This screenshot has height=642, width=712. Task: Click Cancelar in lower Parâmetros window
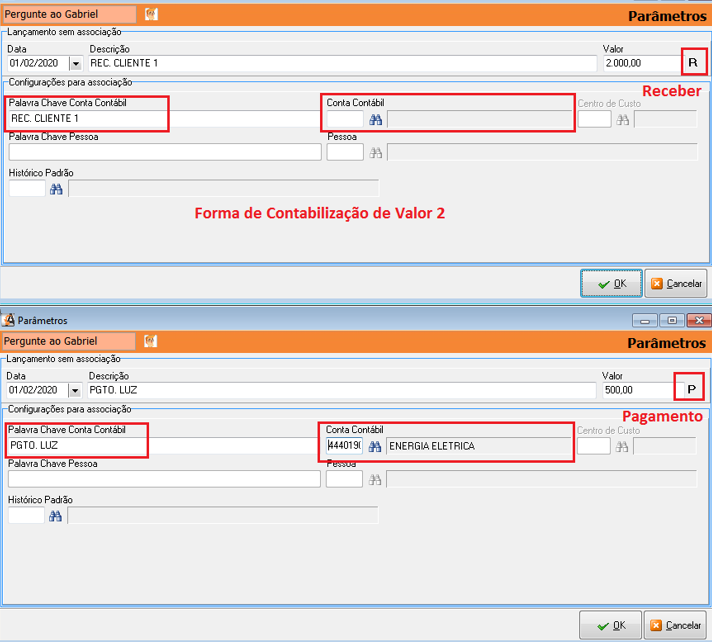click(675, 625)
